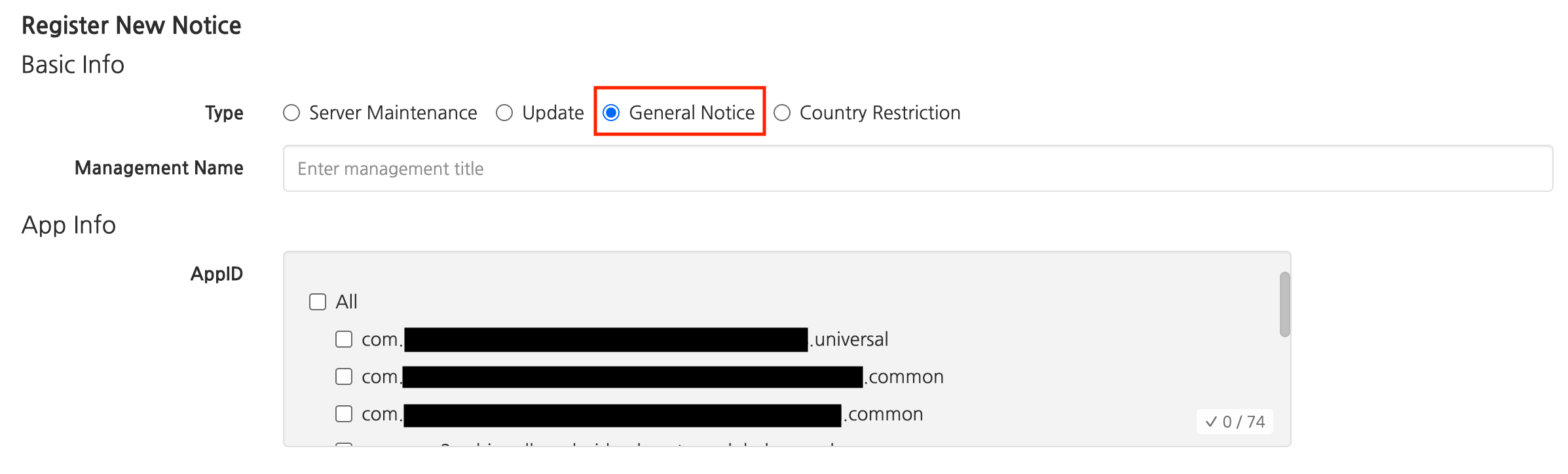1568x474 pixels.
Task: Click the AppID field label
Action: pos(217,274)
